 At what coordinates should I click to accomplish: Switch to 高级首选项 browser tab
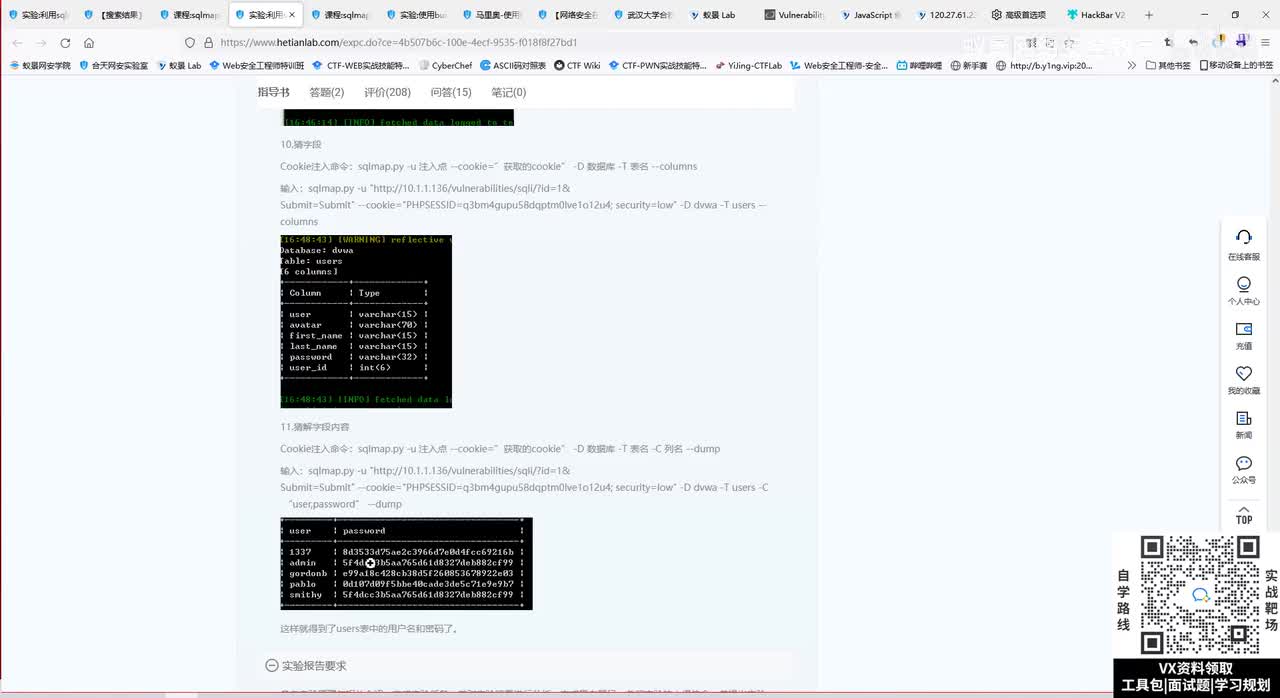[x=1020, y=15]
